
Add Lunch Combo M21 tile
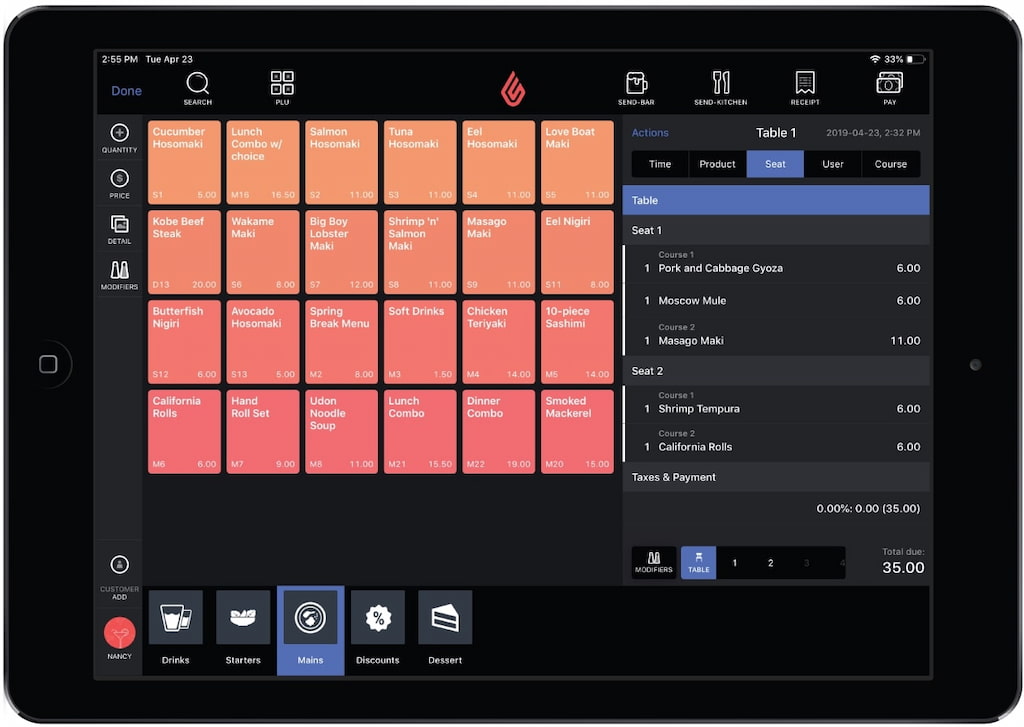pyautogui.click(x=420, y=432)
